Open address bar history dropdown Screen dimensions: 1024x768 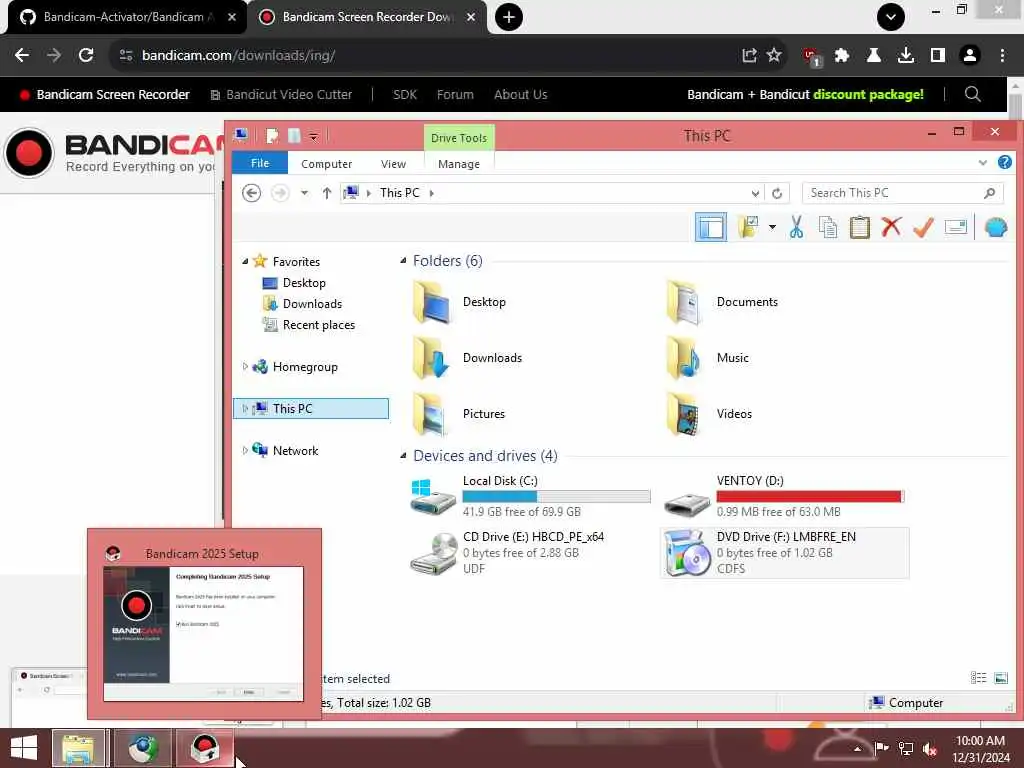pos(755,193)
